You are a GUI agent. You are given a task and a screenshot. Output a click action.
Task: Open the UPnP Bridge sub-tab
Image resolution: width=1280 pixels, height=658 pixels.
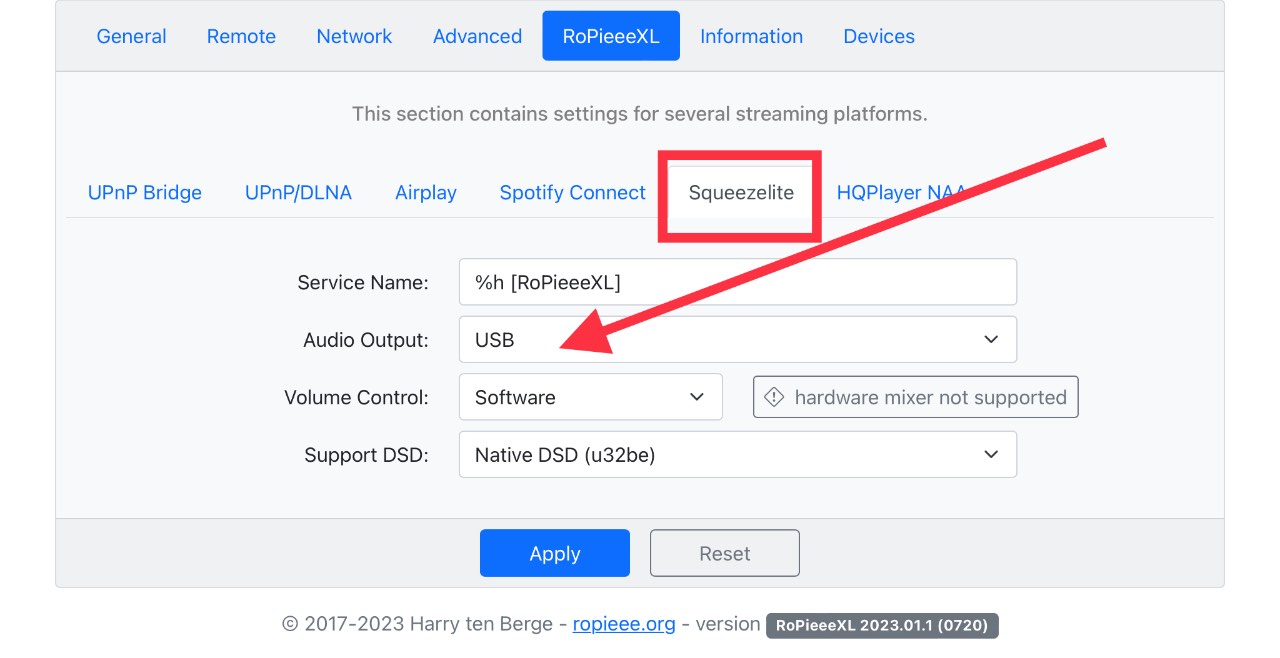[x=145, y=193]
